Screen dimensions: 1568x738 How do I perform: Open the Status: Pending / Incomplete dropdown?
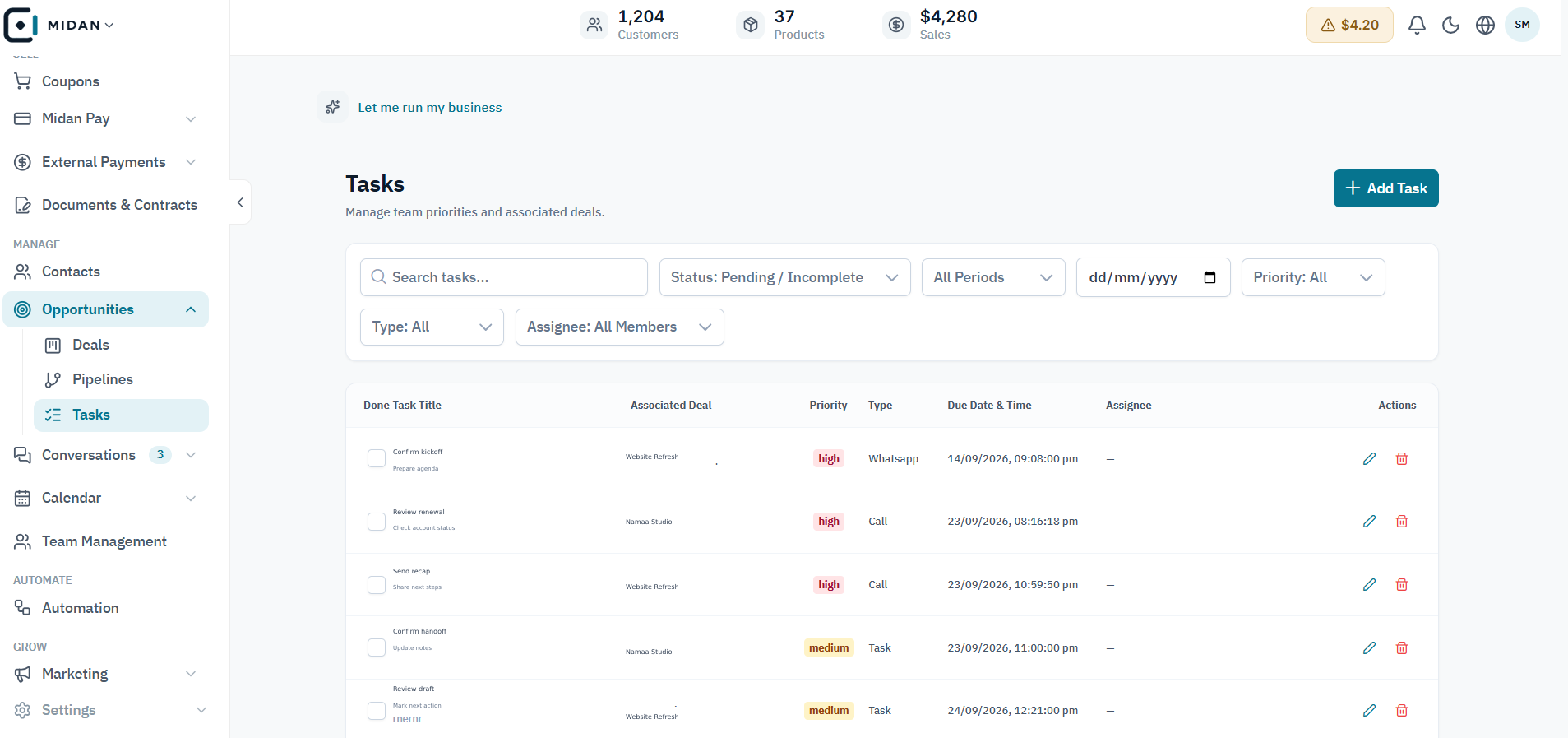click(x=784, y=277)
